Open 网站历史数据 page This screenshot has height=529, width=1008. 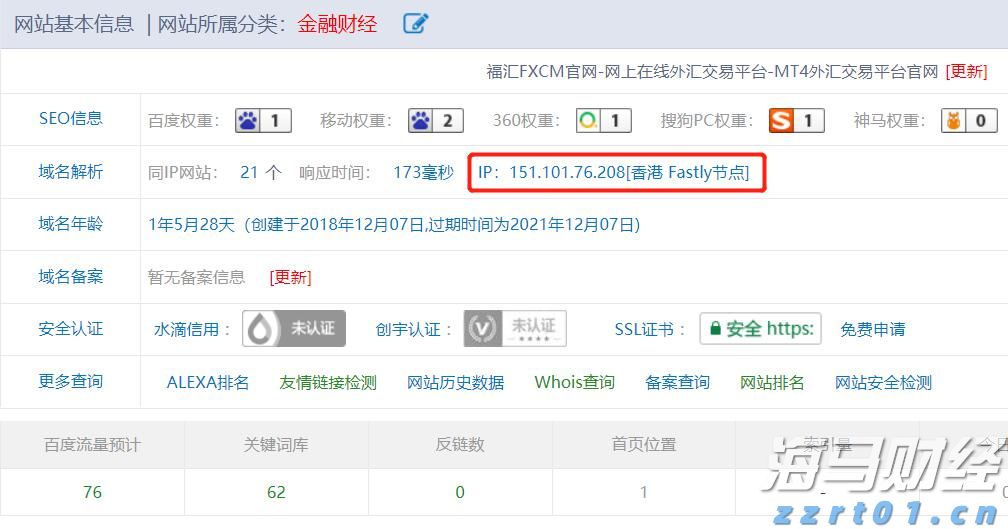[455, 382]
